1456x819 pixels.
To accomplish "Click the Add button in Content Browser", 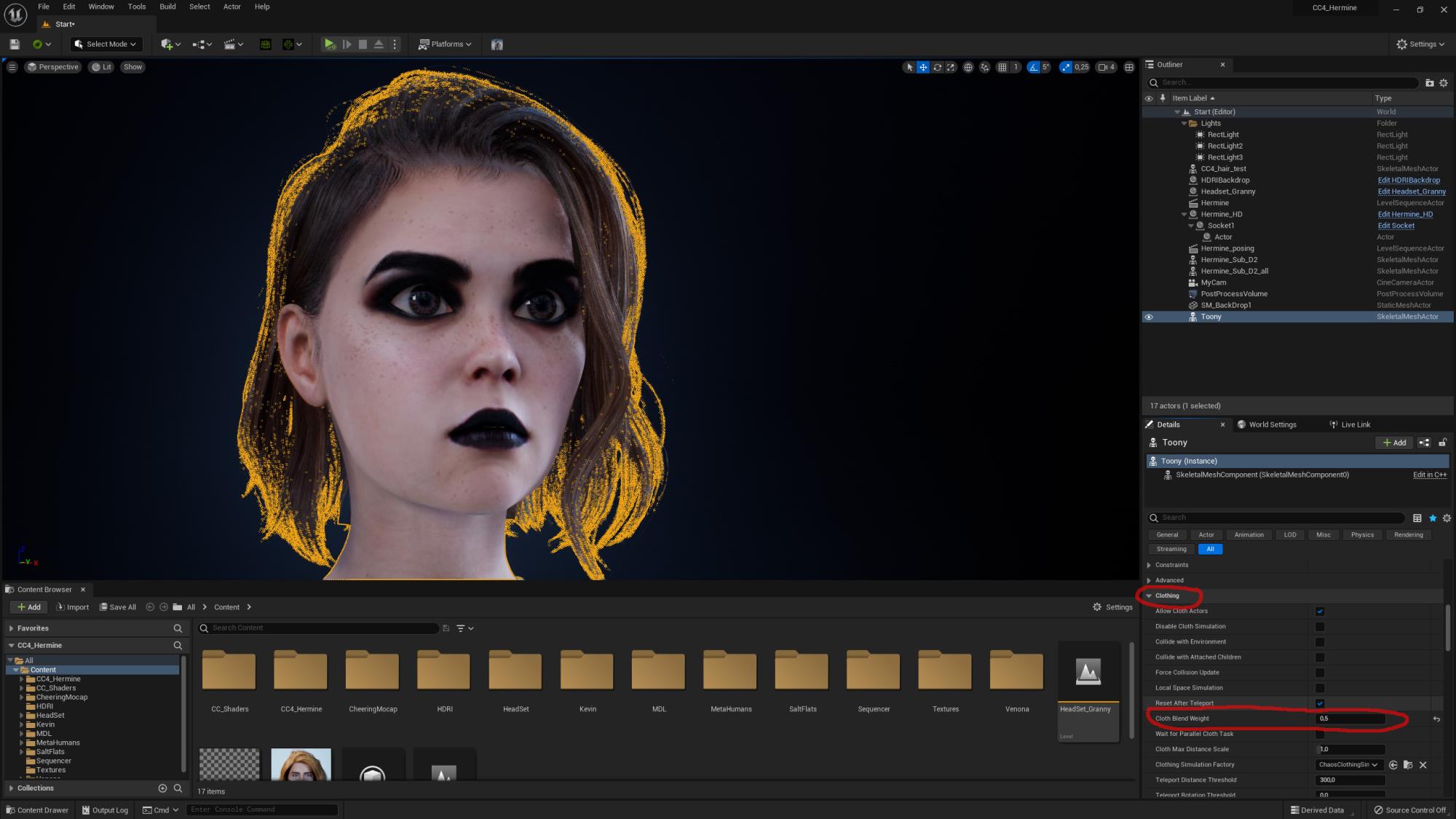I will coord(29,607).
